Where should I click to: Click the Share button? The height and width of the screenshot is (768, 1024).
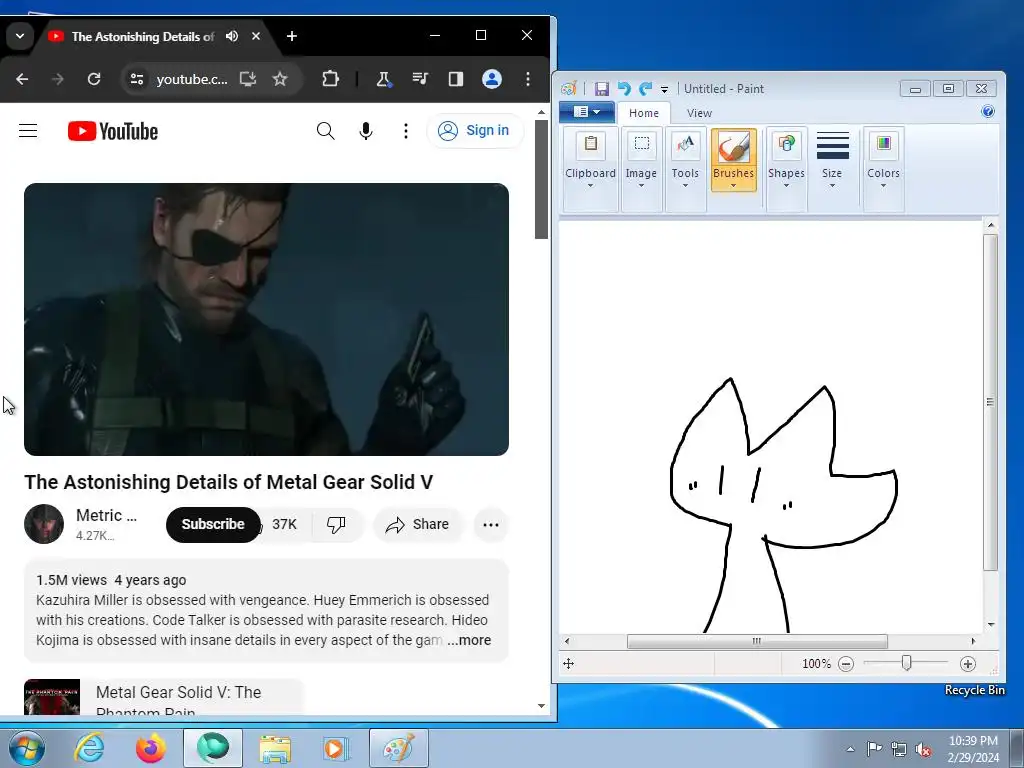click(417, 524)
